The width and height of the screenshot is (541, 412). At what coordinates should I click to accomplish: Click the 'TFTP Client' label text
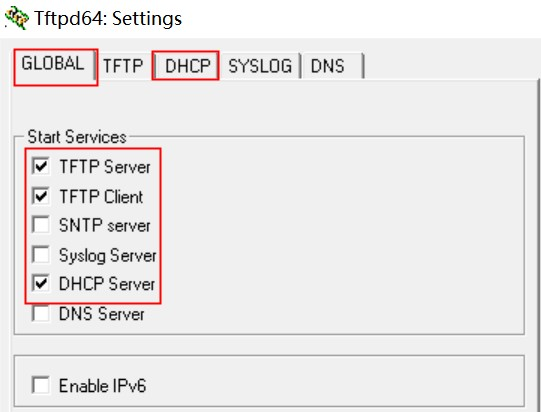click(x=101, y=197)
